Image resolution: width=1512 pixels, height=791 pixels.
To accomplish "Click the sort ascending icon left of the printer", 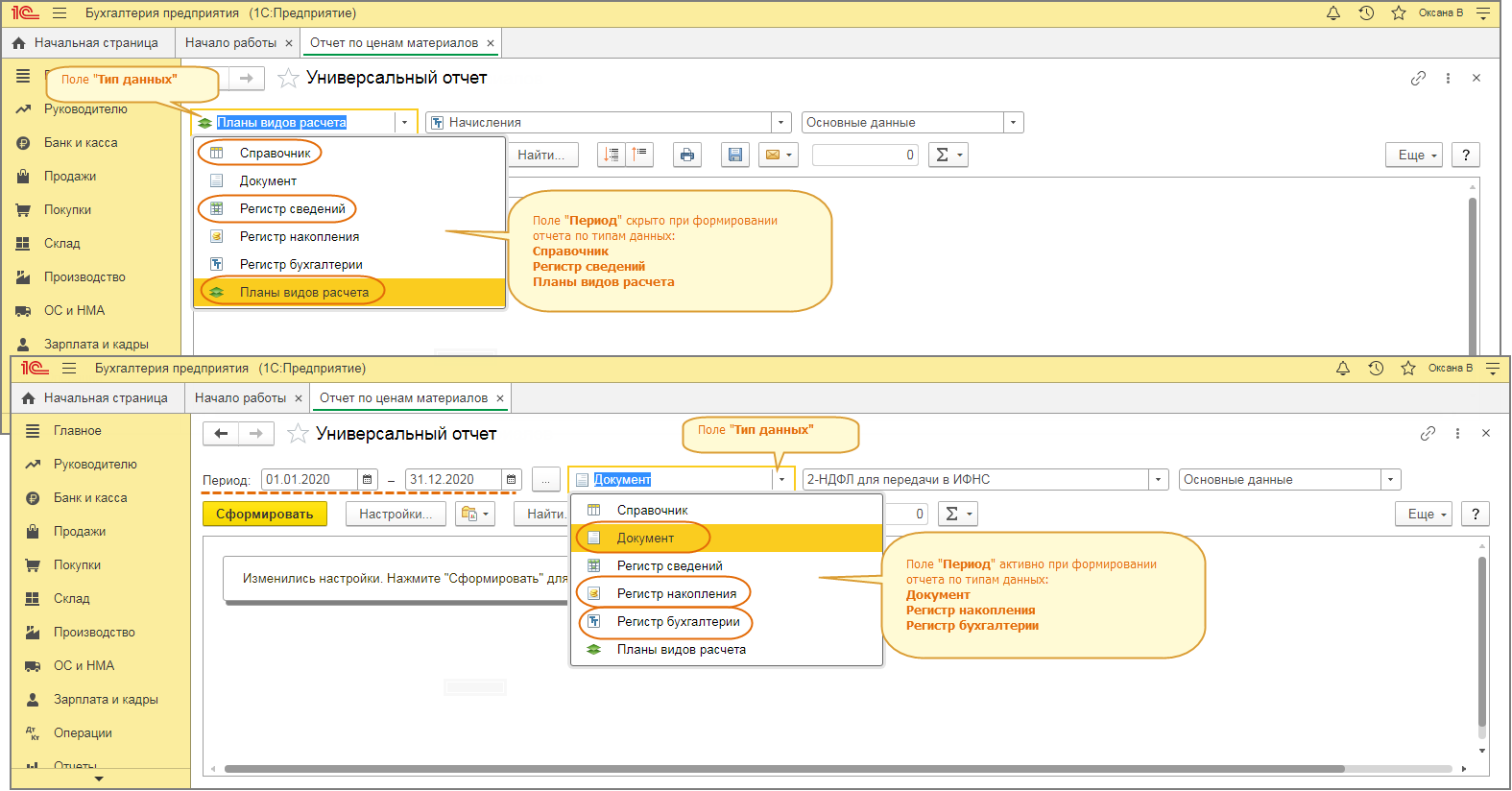I will tap(640, 155).
